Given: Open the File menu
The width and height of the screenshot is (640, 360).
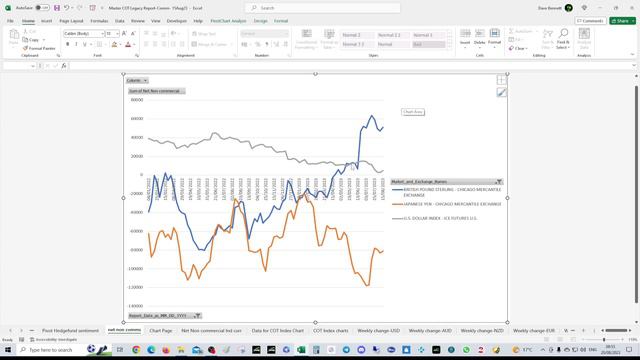Looking at the screenshot, I should tap(10, 21).
